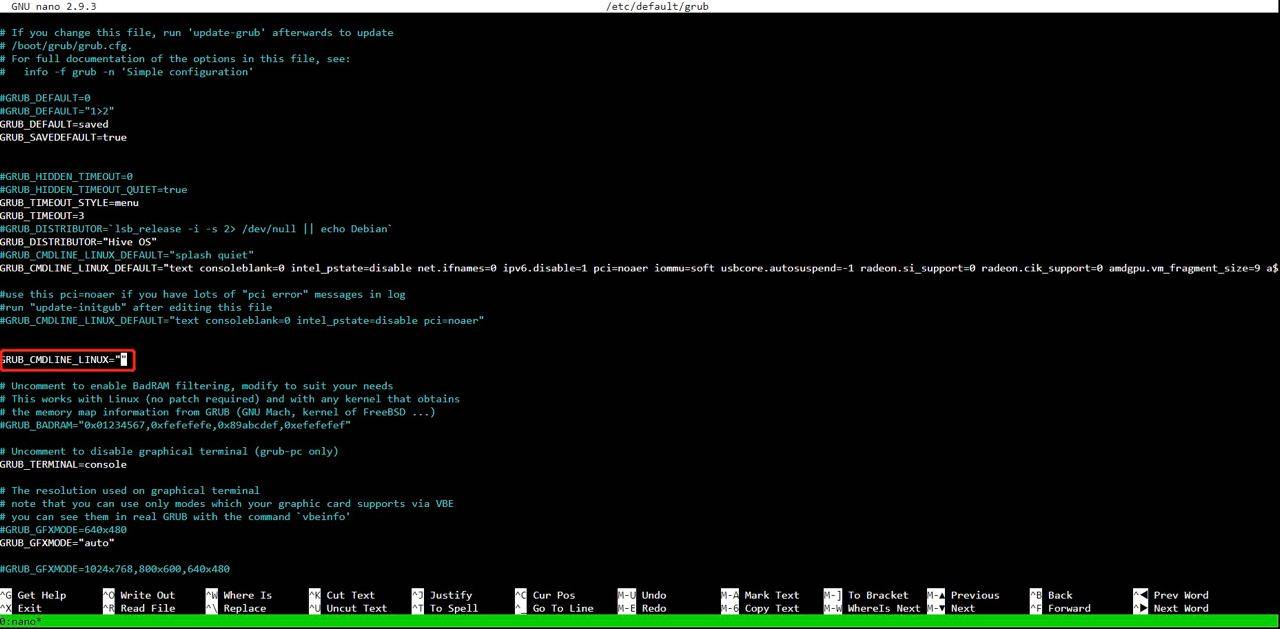Image resolution: width=1280 pixels, height=629 pixels.
Task: Click the Cut Text shortcut
Action: point(350,595)
